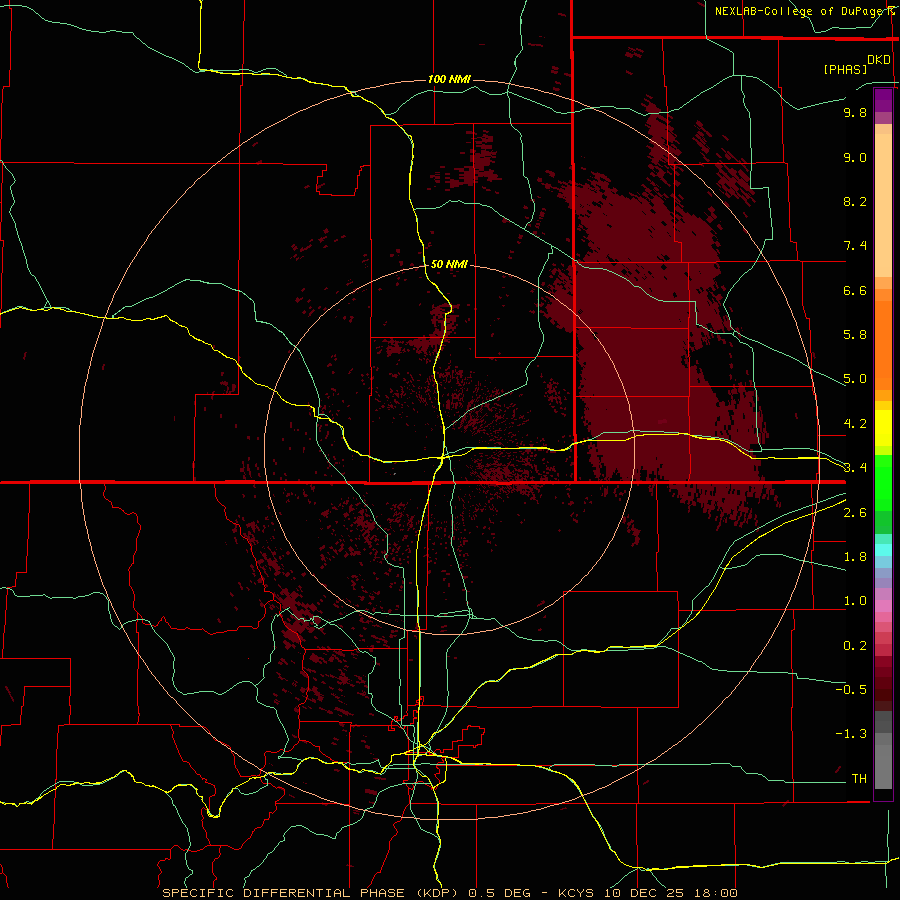Click the 10 DEC 25 18:00 timestamp
This screenshot has height=900, width=900.
pyautogui.click(x=670, y=893)
